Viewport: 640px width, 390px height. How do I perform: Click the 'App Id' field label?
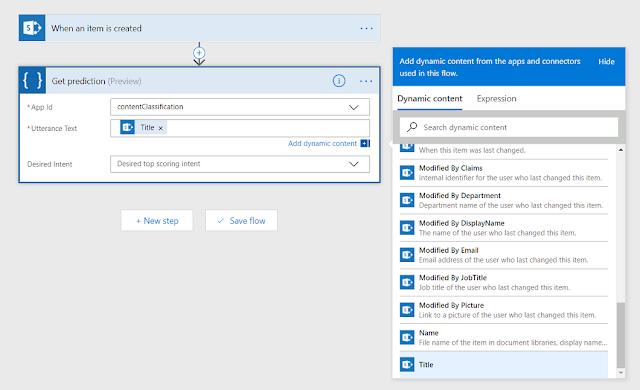[42, 107]
